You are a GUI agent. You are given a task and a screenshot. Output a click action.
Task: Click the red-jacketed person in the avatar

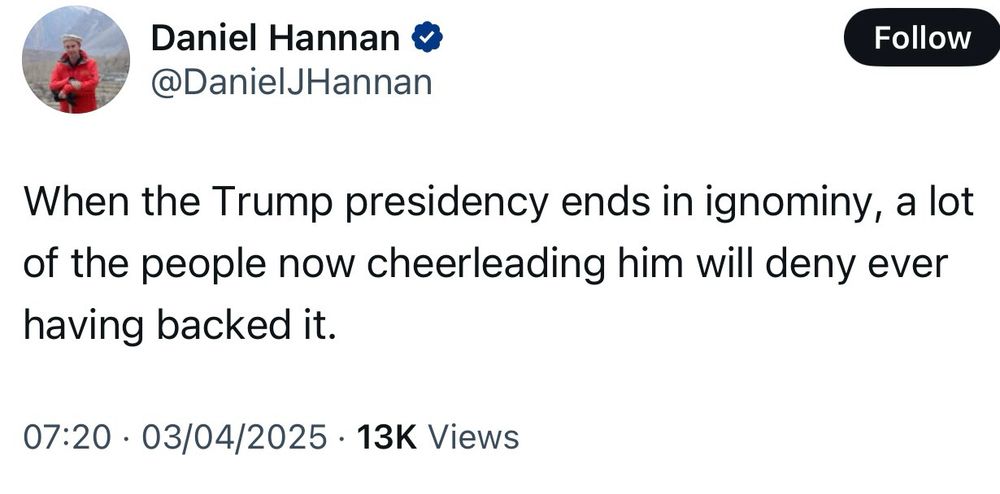pos(73,77)
